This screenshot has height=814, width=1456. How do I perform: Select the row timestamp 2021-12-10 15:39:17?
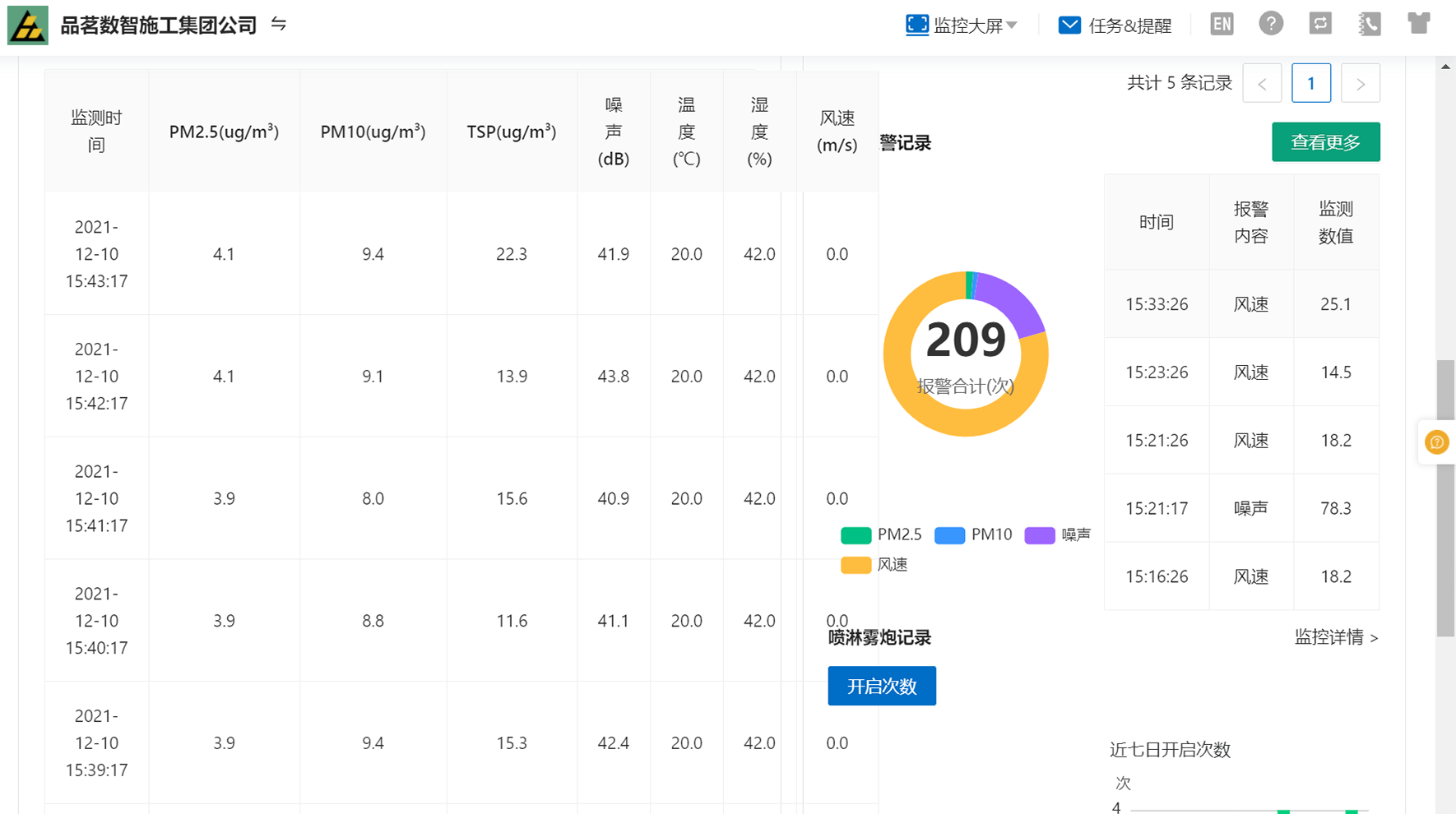(x=96, y=743)
